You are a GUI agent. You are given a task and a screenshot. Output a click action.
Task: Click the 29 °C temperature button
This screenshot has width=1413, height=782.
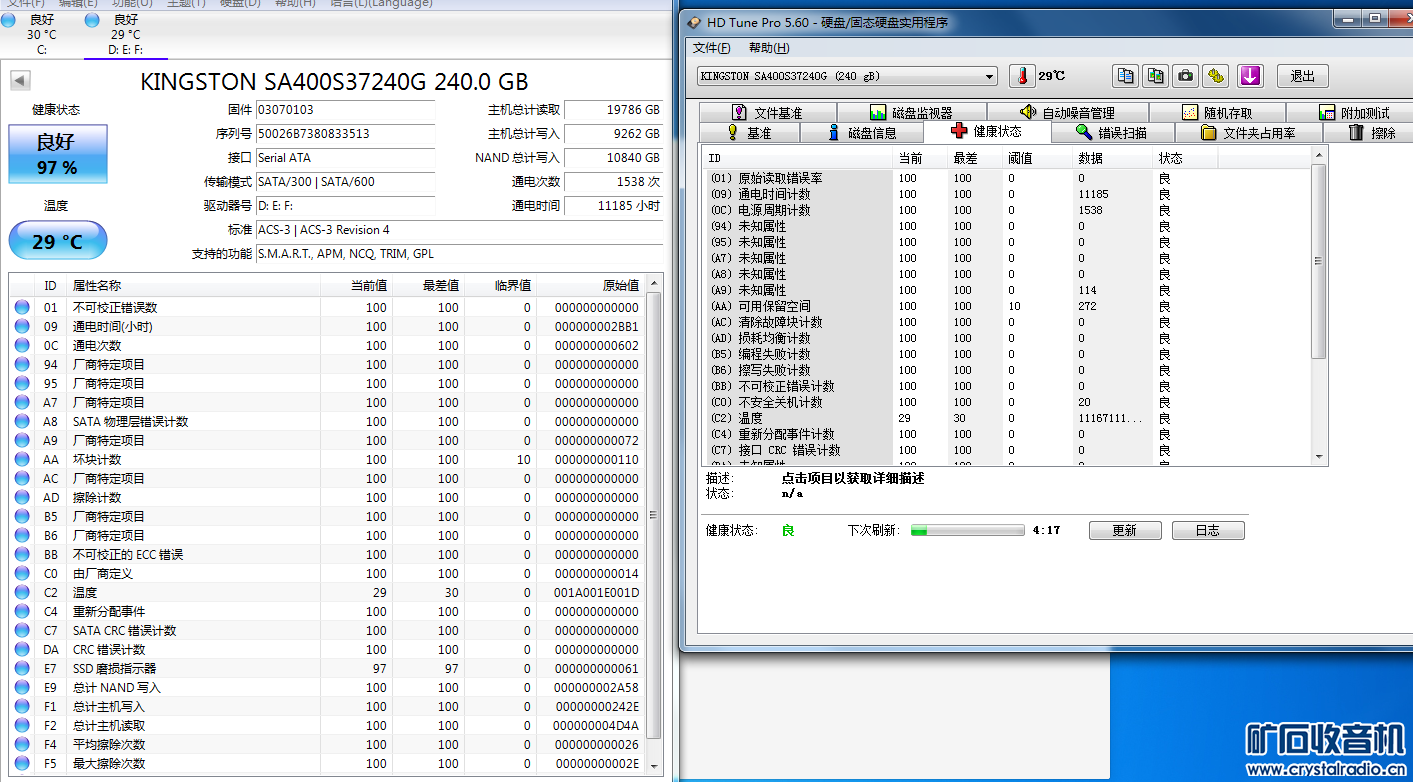click(57, 241)
